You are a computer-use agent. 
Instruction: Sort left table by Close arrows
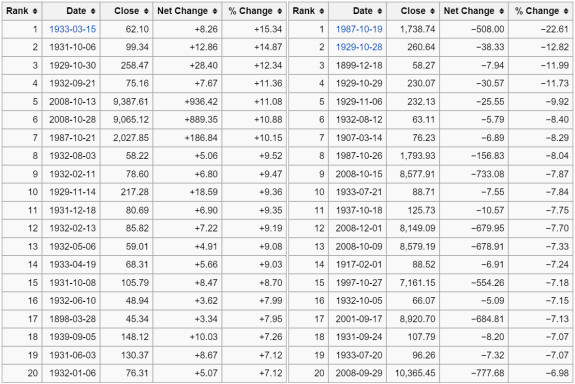(146, 11)
